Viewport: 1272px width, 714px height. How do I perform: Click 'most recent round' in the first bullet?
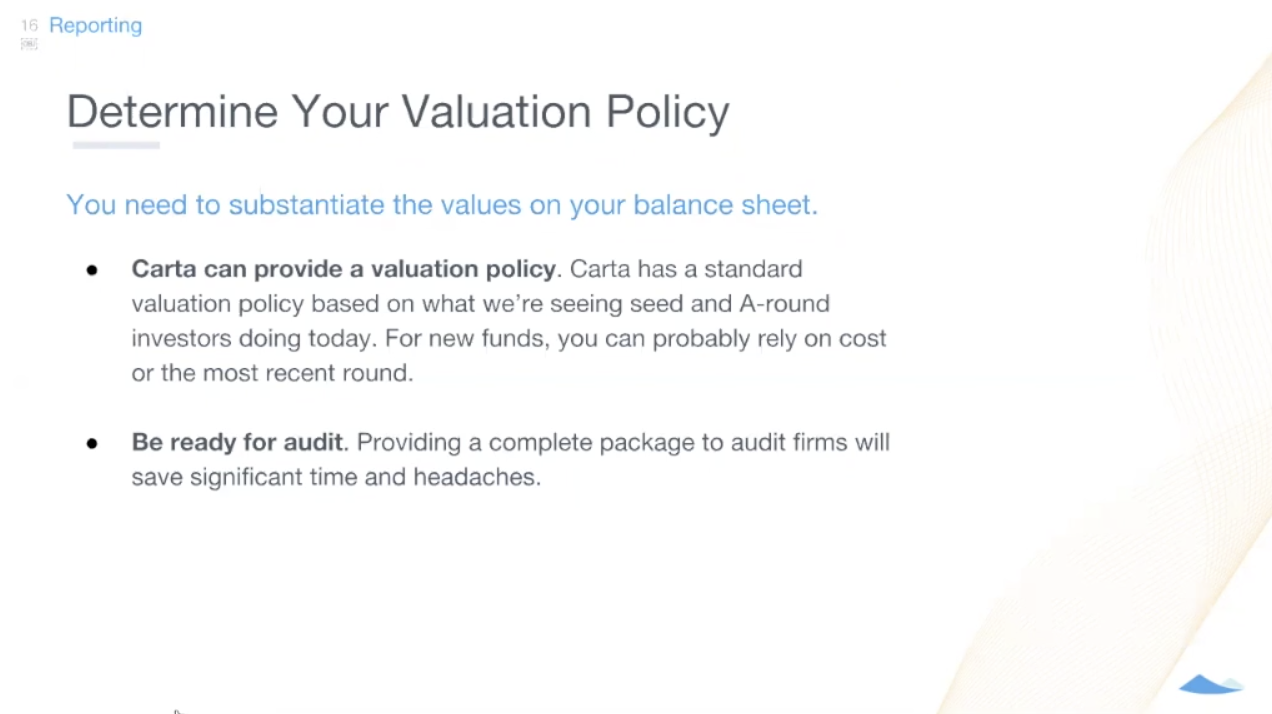click(307, 373)
